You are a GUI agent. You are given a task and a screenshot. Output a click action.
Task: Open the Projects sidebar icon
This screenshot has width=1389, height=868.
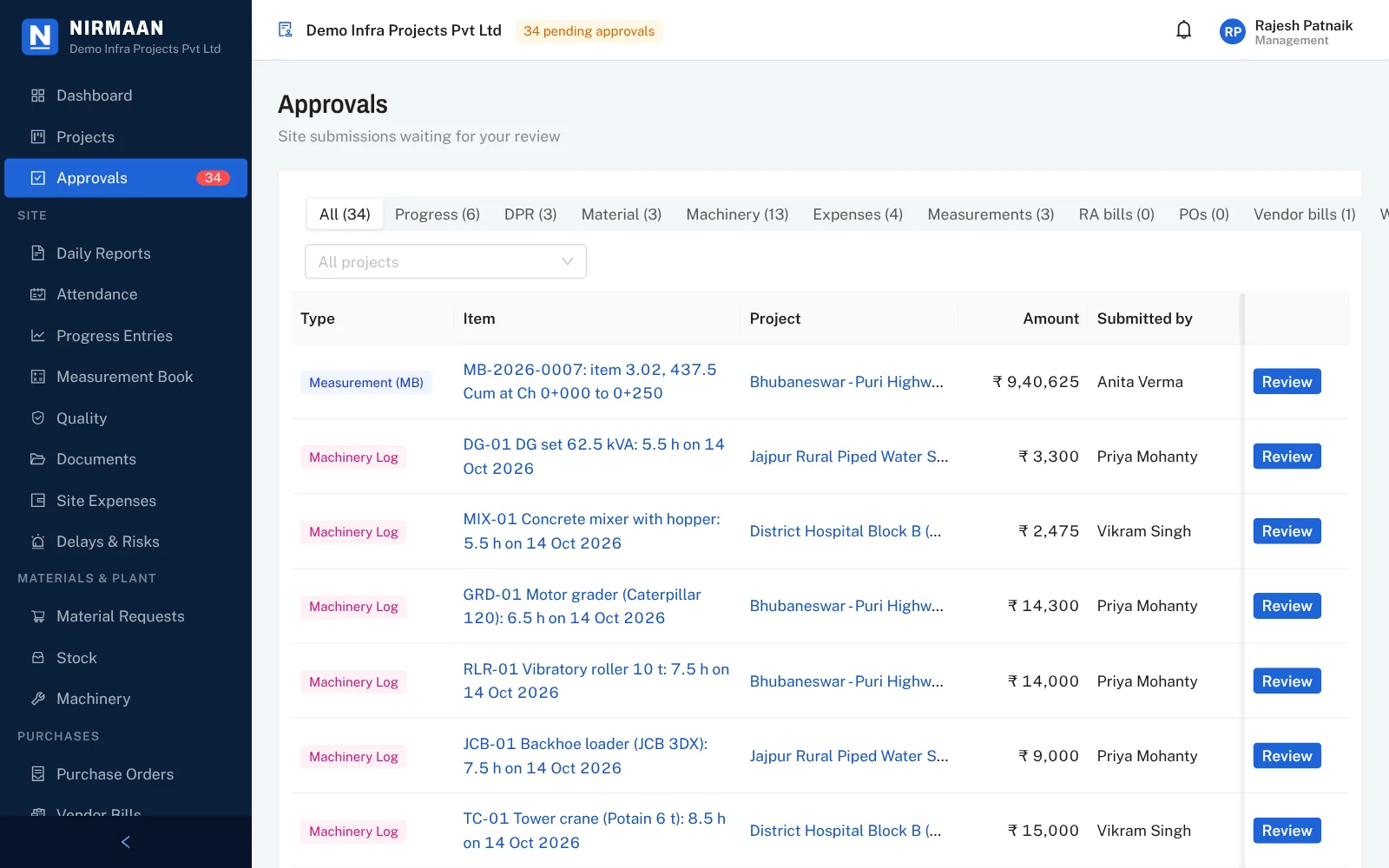coord(37,137)
